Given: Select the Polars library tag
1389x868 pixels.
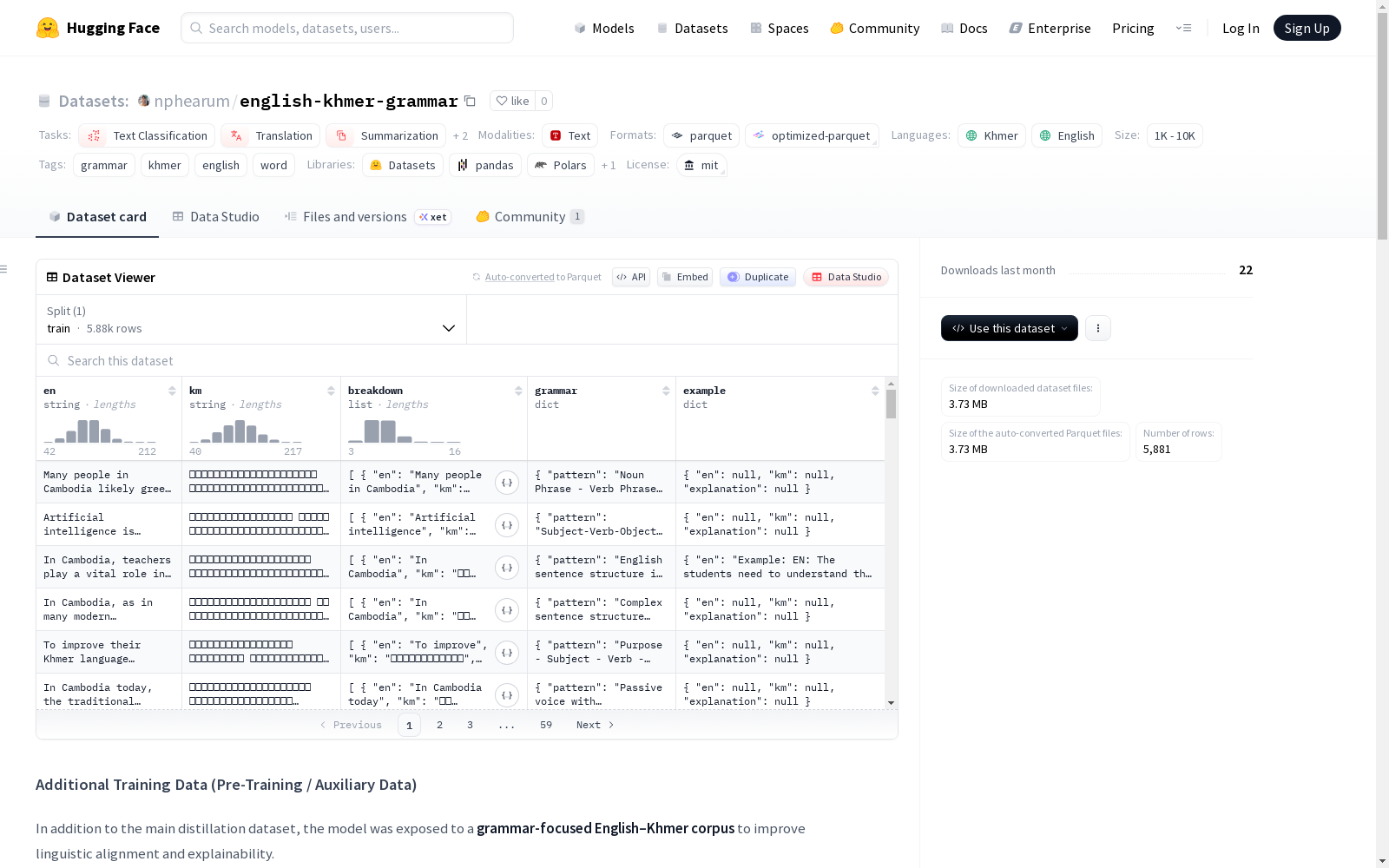Looking at the screenshot, I should point(561,165).
